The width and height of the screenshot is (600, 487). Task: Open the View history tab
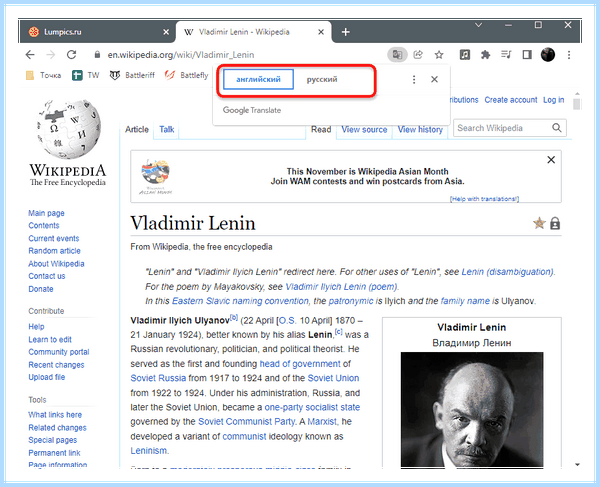coord(420,129)
